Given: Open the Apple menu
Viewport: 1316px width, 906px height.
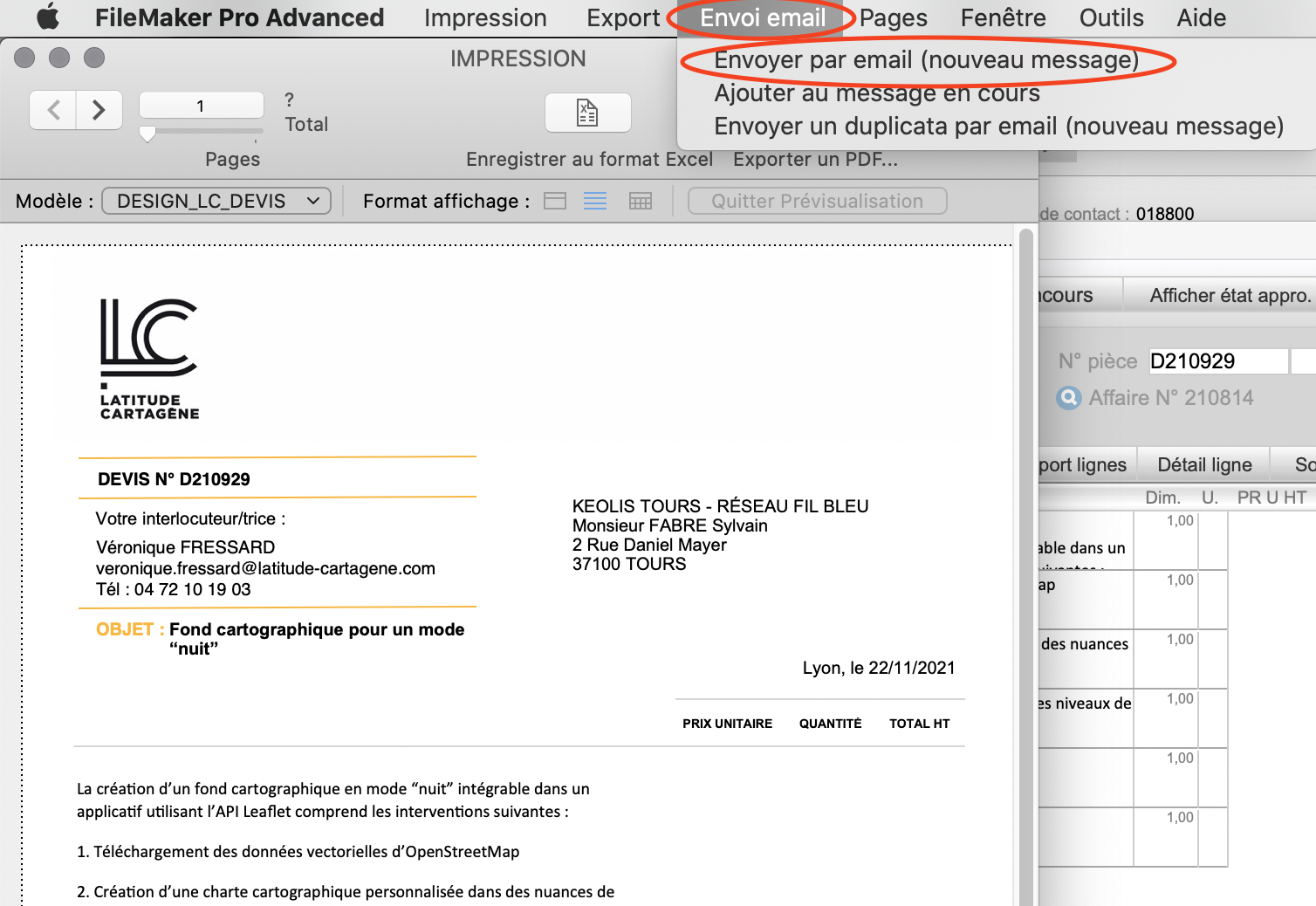Looking at the screenshot, I should pyautogui.click(x=49, y=17).
